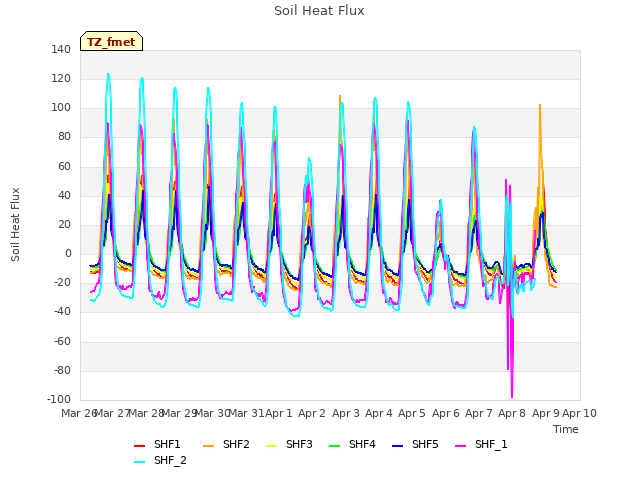Click the 100 y-axis tick label
The width and height of the screenshot is (640, 480).
[61, 108]
